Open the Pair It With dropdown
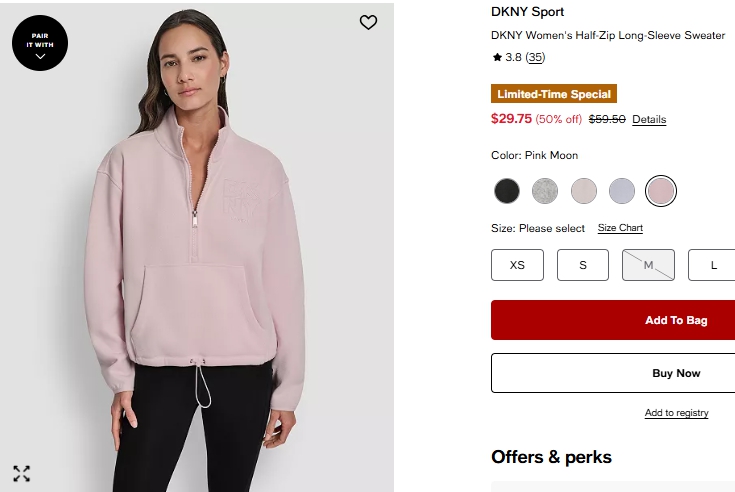 point(40,43)
